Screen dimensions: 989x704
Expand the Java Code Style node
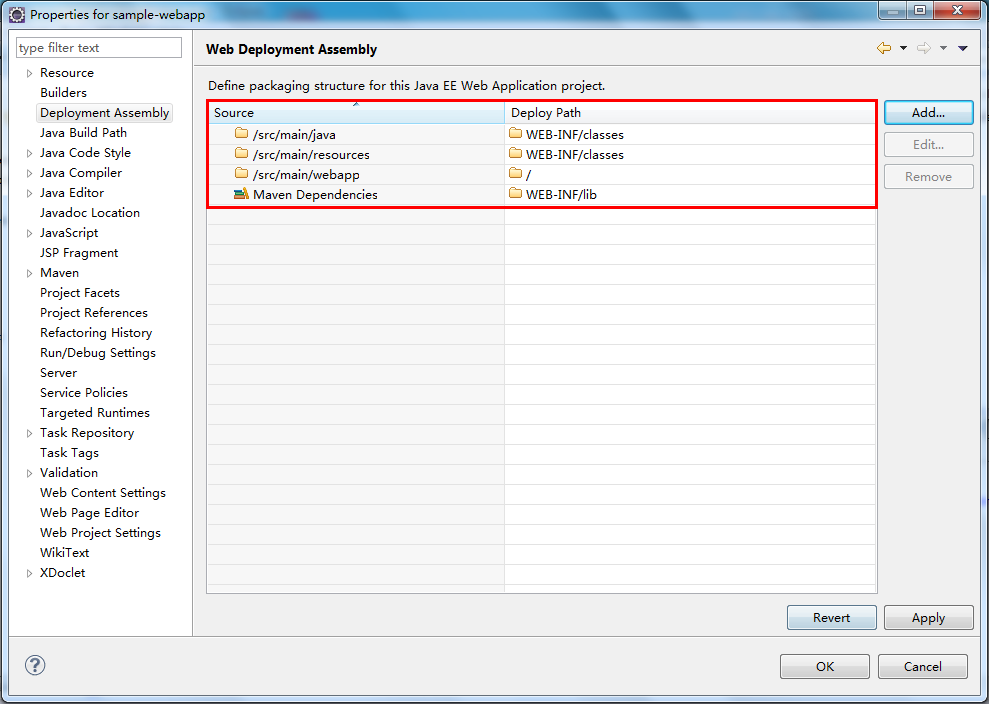coord(29,153)
